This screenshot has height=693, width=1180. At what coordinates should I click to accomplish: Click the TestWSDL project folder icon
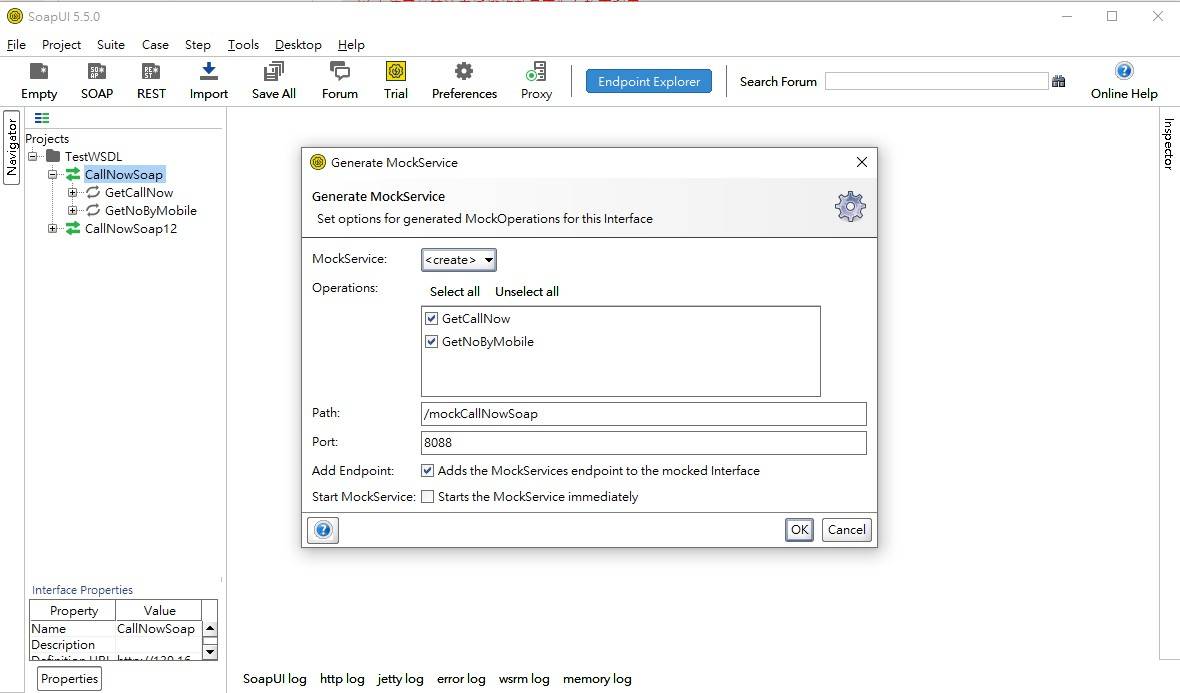click(x=53, y=157)
